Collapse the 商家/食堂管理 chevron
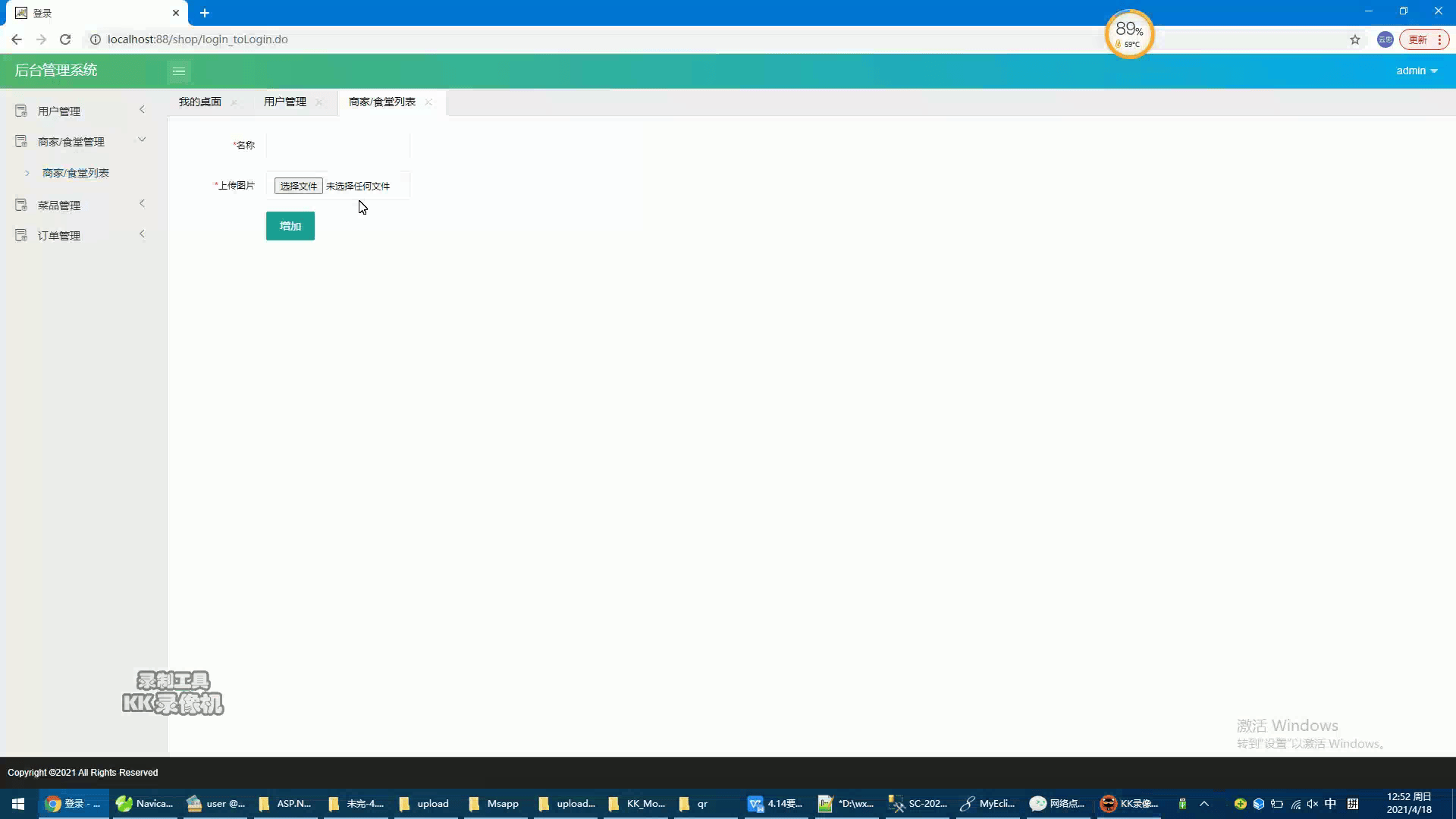Screen dimensions: 1456x819 [x=142, y=140]
